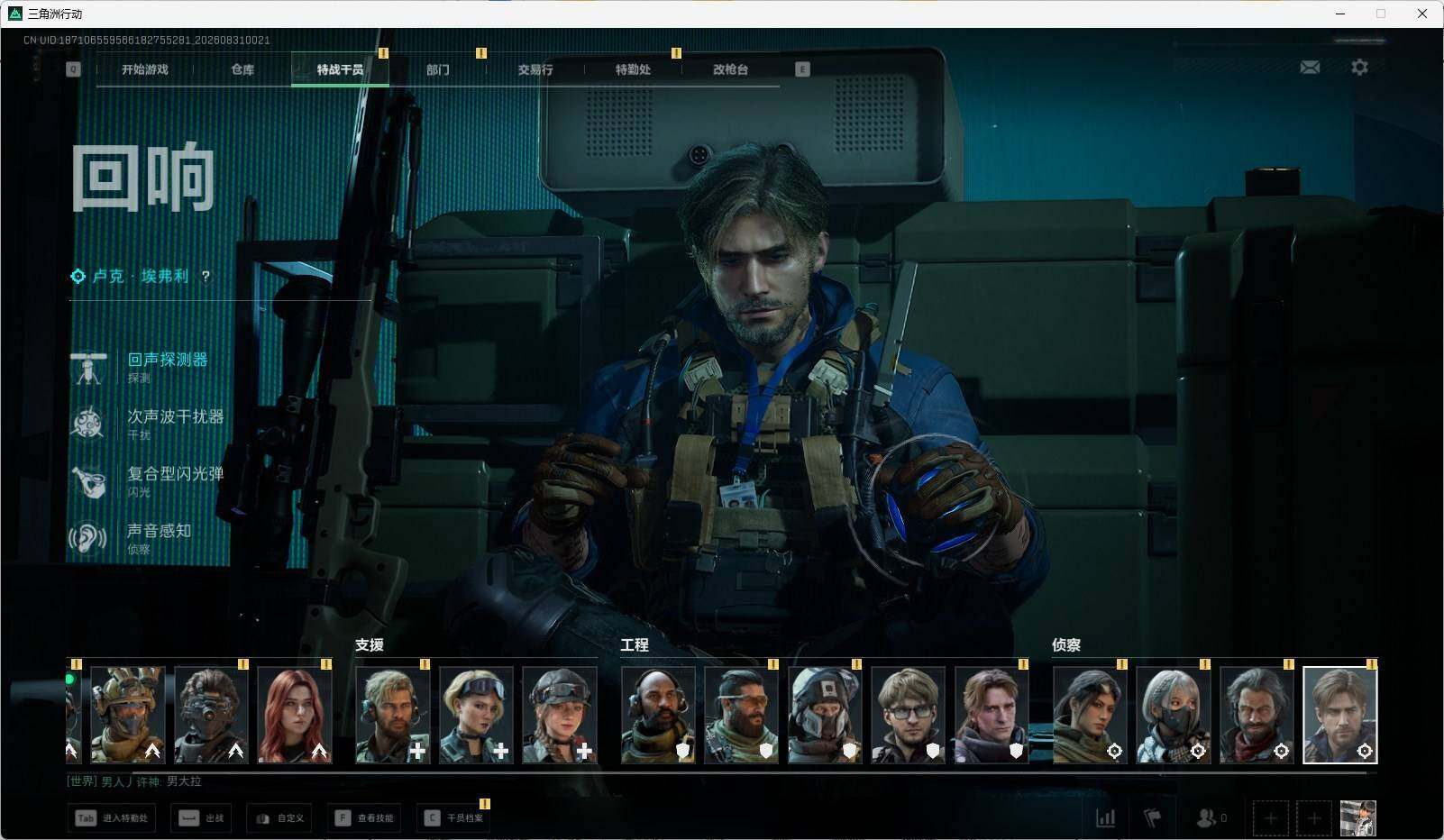
Task: Choose the dark-haired female recon operator
Action: 1090,715
